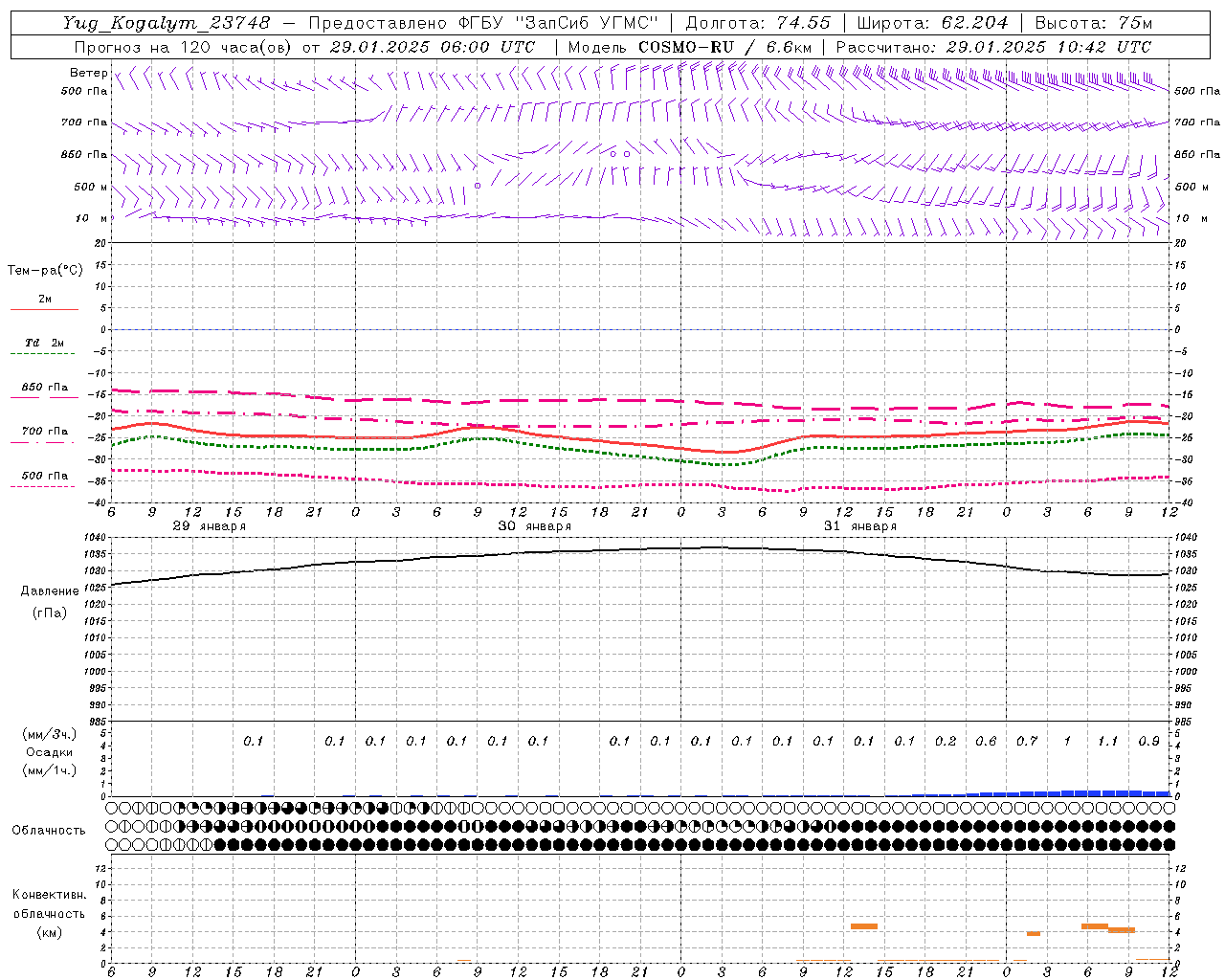Click the precipitation value 0.6

pos(986,741)
